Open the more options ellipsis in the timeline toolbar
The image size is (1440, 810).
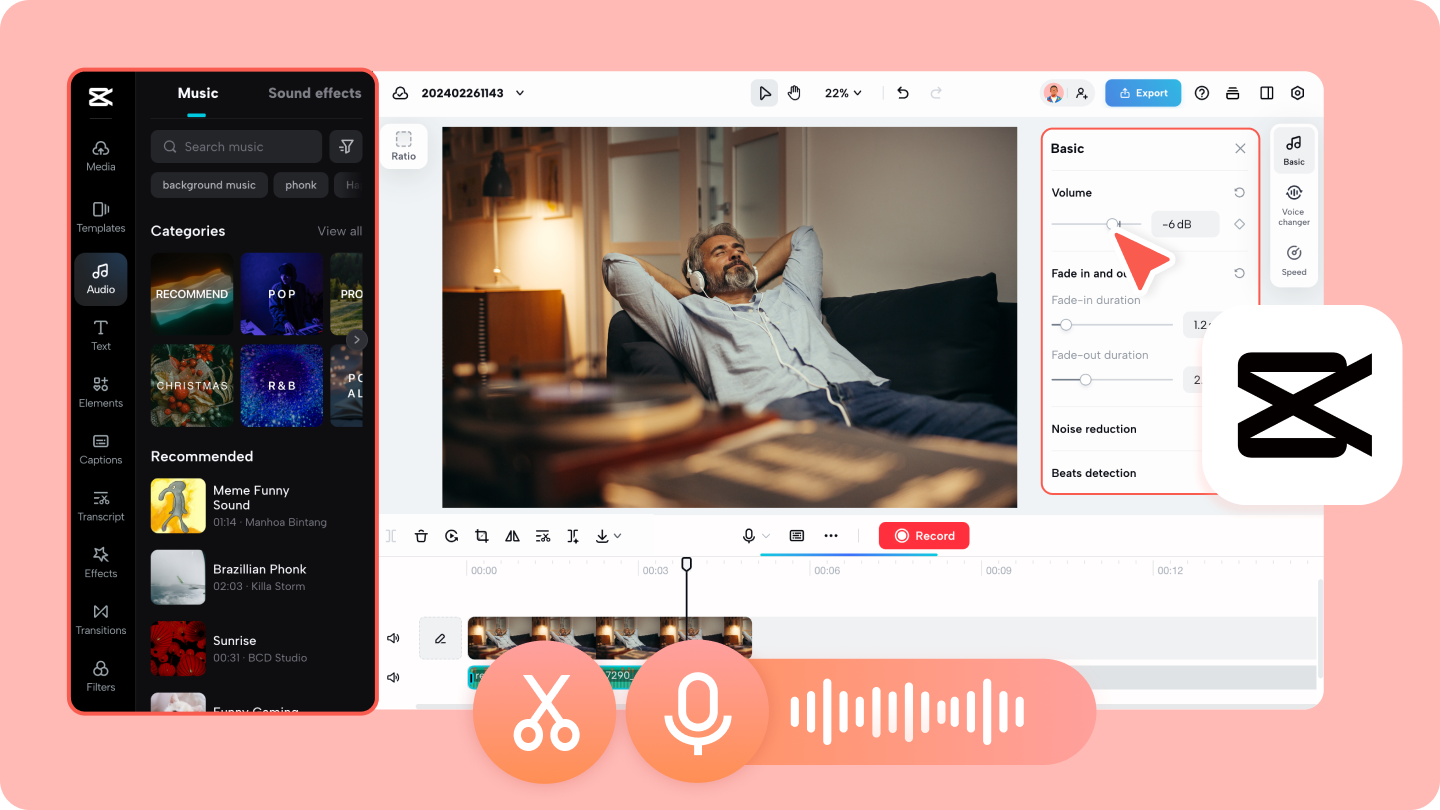pyautogui.click(x=831, y=536)
